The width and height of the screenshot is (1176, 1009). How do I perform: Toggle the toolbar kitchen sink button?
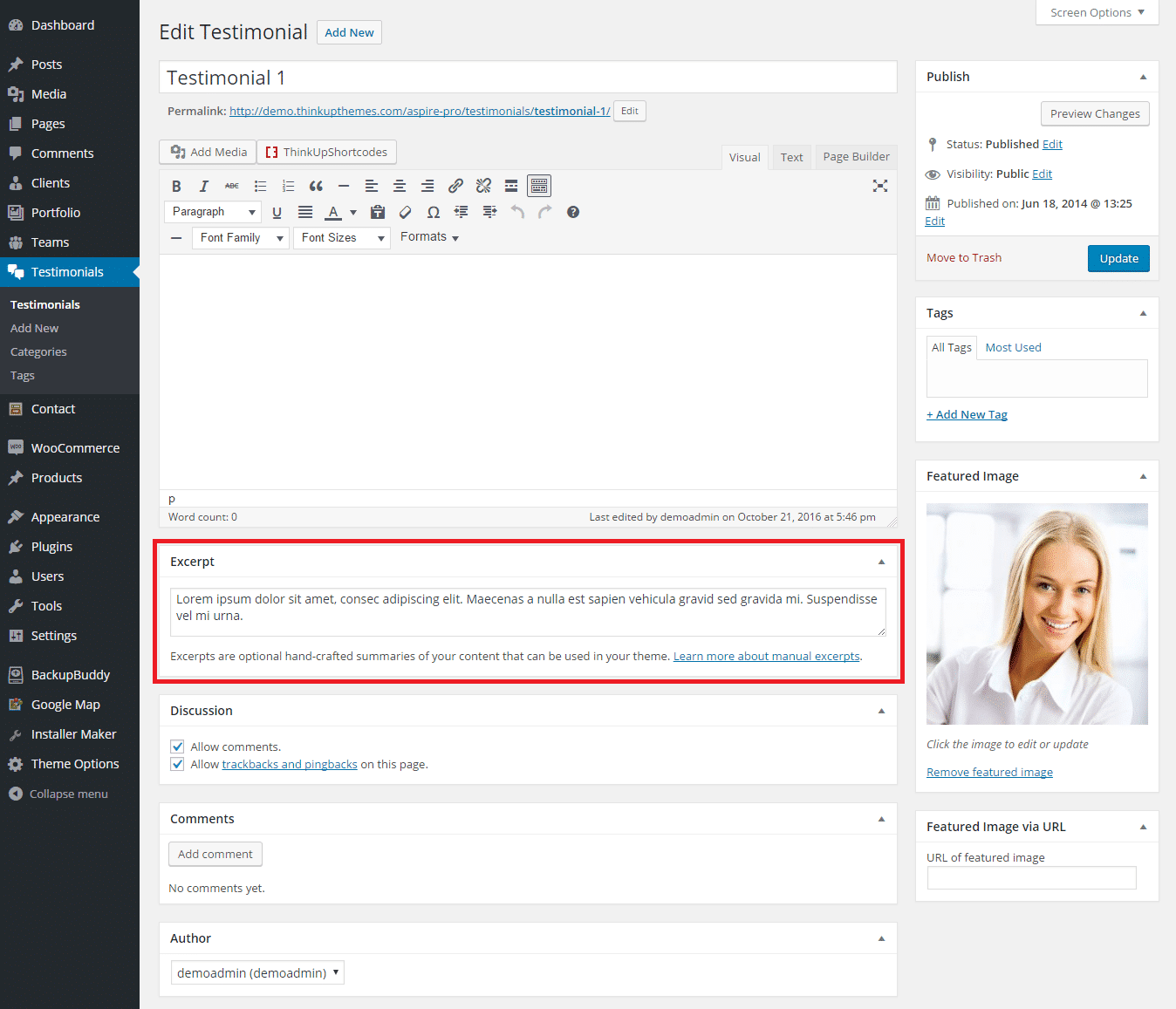(539, 186)
